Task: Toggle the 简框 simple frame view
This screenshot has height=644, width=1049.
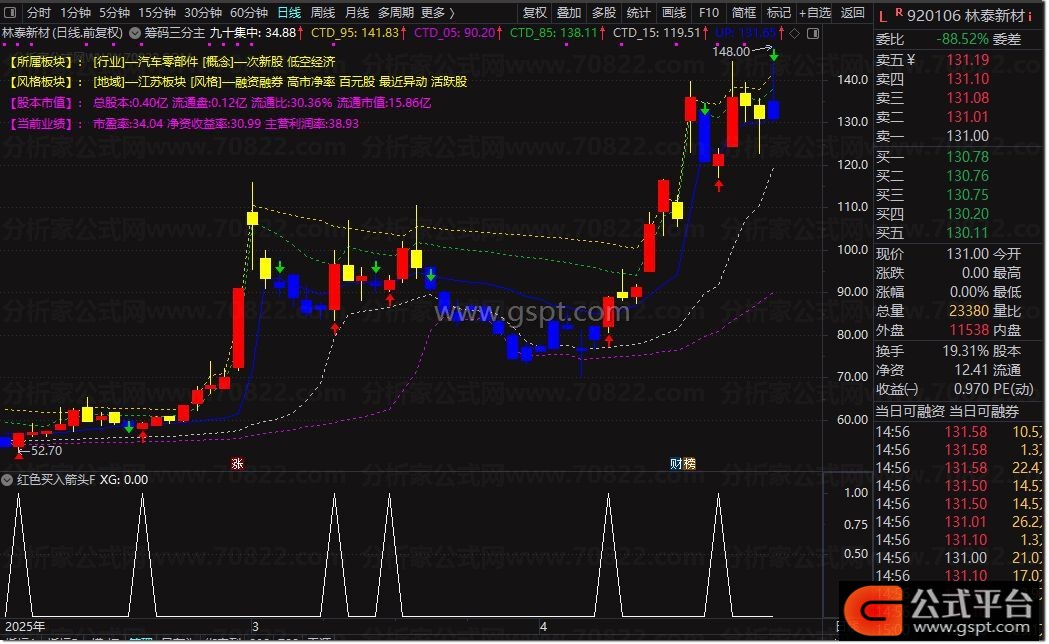Action: 743,13
